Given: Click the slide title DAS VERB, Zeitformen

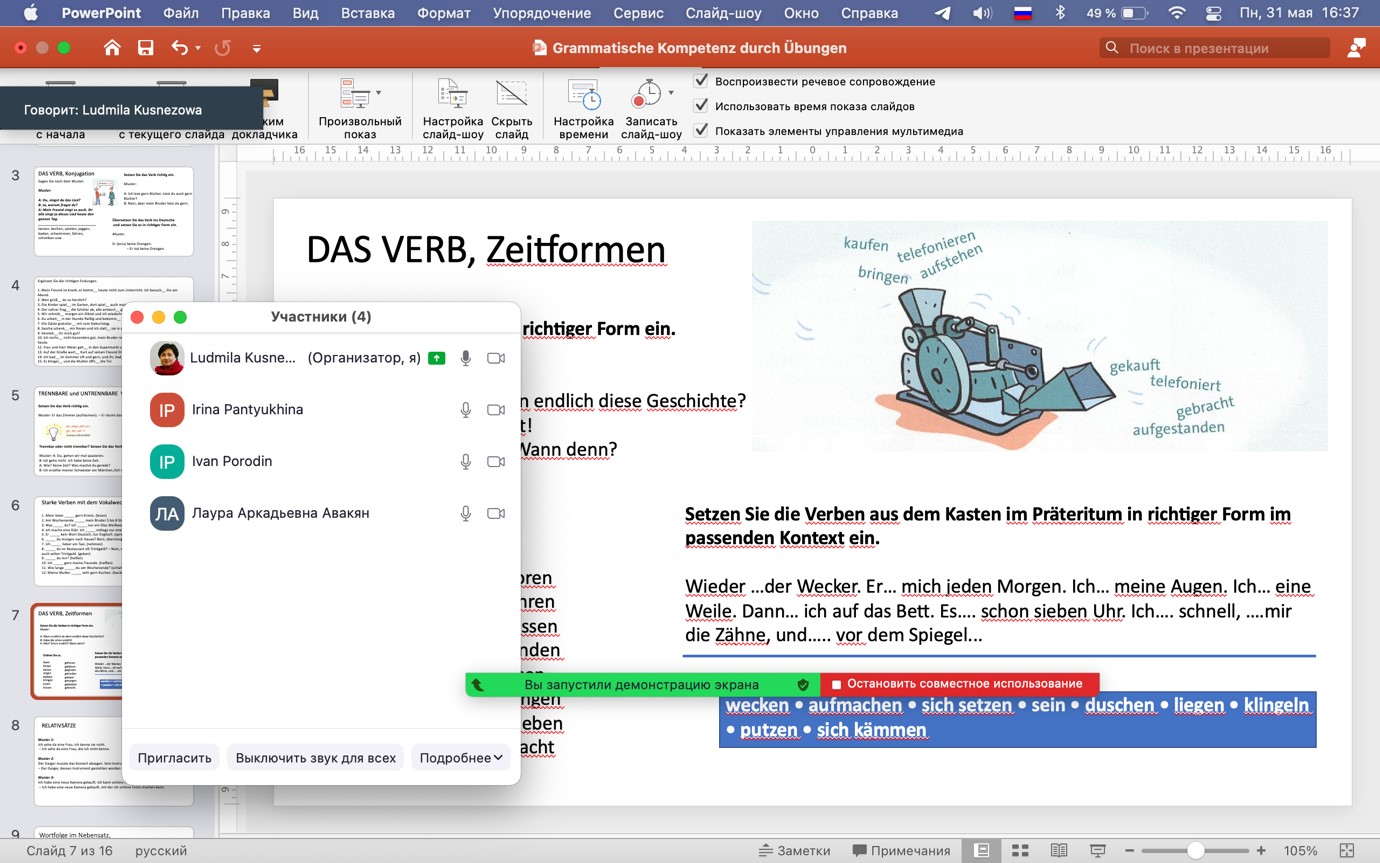Looking at the screenshot, I should click(486, 250).
